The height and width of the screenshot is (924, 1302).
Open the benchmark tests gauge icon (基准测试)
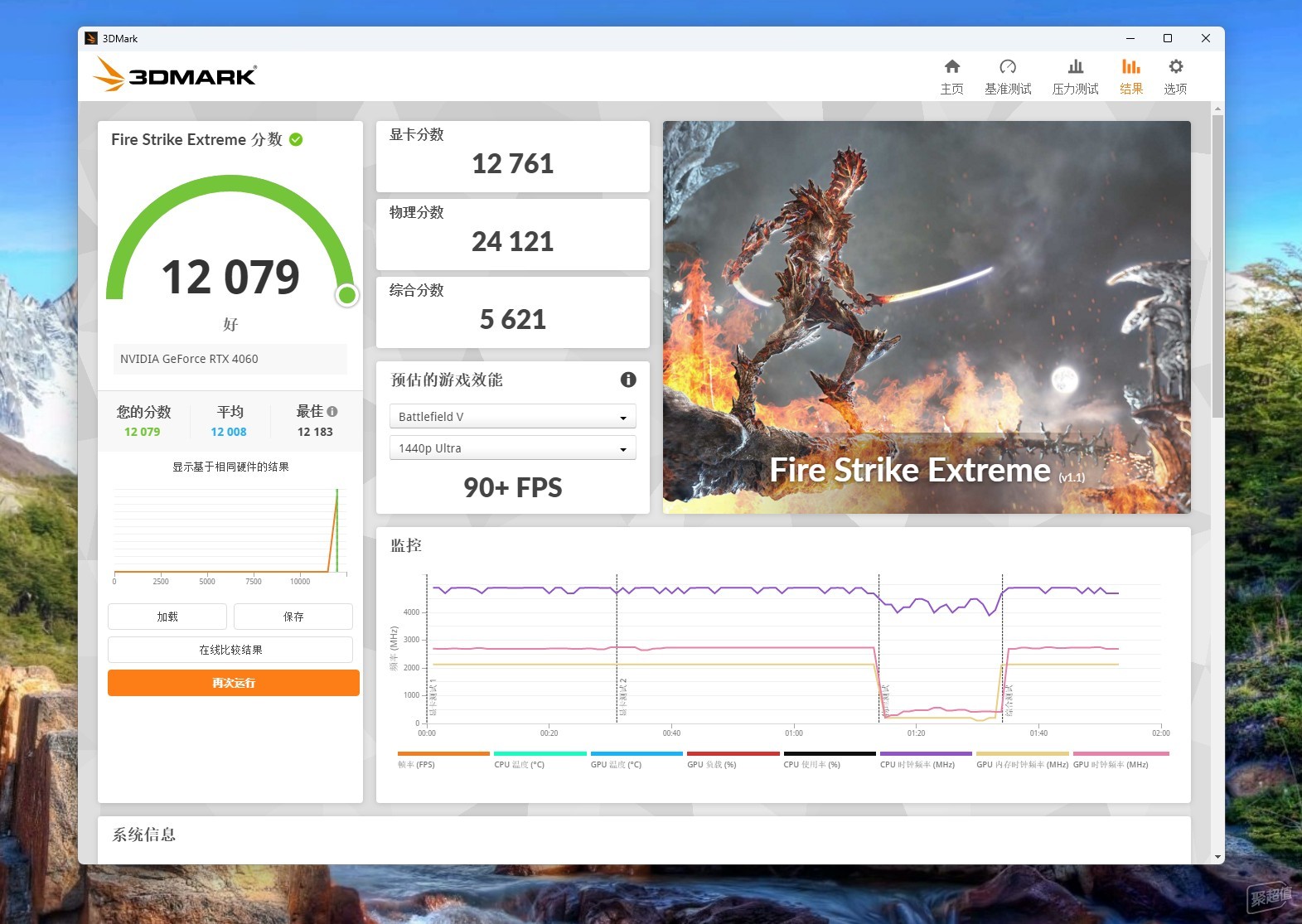pos(1007,67)
